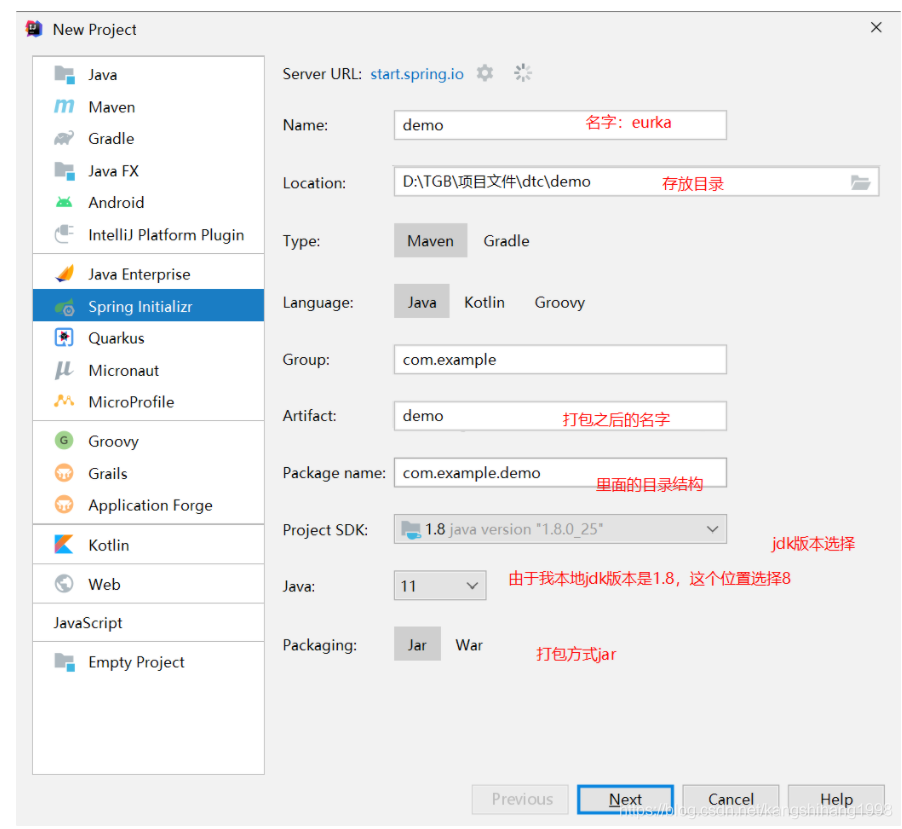Click the IntelliJ Platform Plugin icon

point(64,234)
